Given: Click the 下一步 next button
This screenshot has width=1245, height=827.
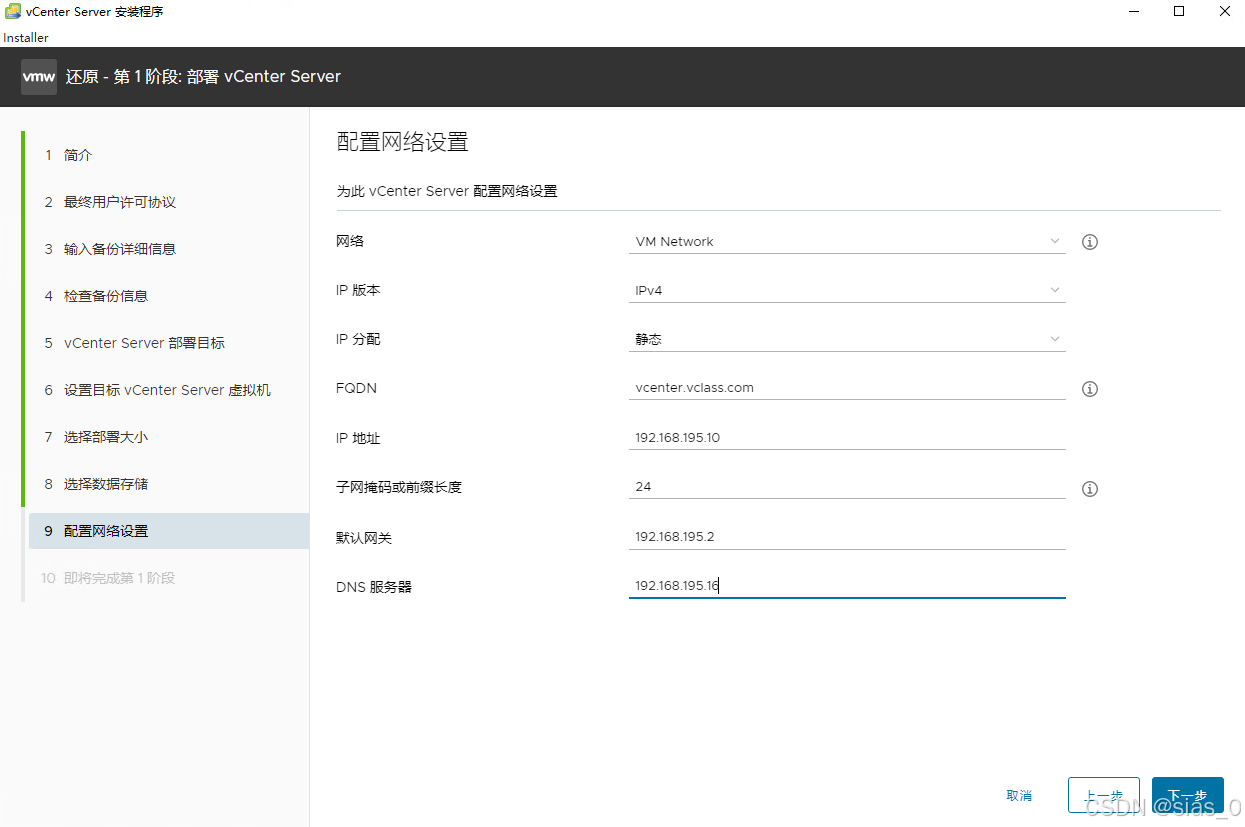Looking at the screenshot, I should point(1188,796).
